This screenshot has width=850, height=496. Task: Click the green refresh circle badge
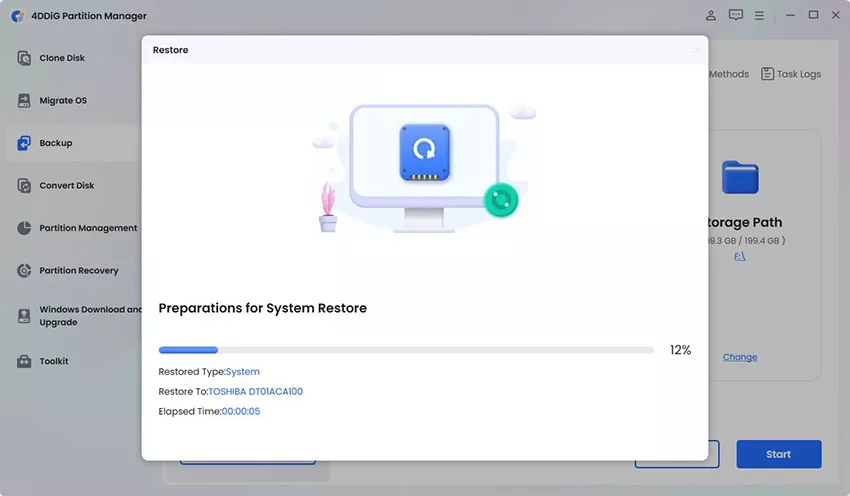click(x=501, y=200)
